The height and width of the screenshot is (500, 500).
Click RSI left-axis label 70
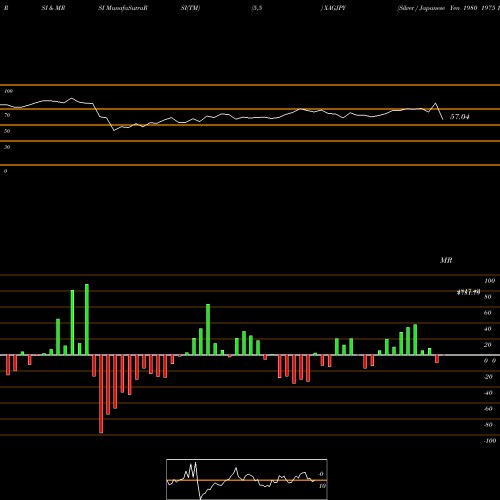coord(7,115)
